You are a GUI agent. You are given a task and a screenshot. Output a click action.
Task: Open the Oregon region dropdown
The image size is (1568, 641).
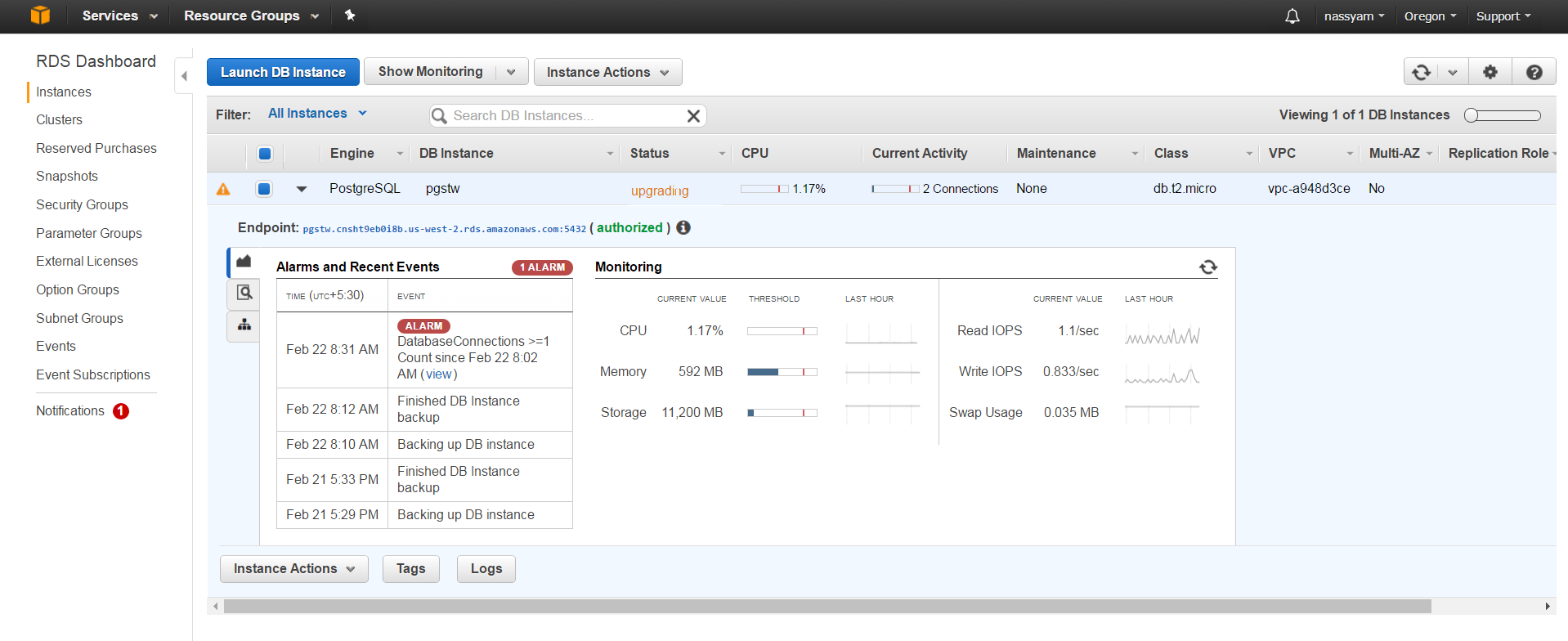(x=1430, y=16)
